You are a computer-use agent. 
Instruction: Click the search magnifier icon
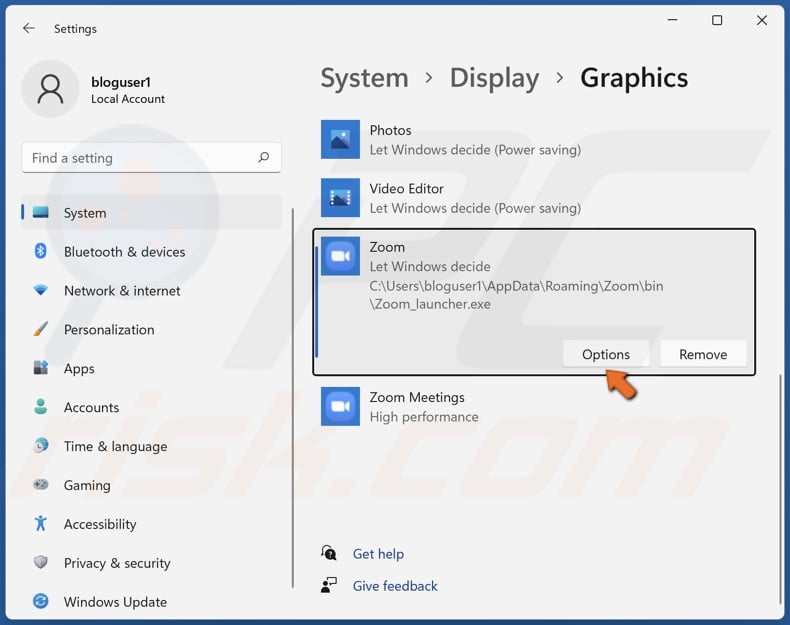click(x=264, y=158)
